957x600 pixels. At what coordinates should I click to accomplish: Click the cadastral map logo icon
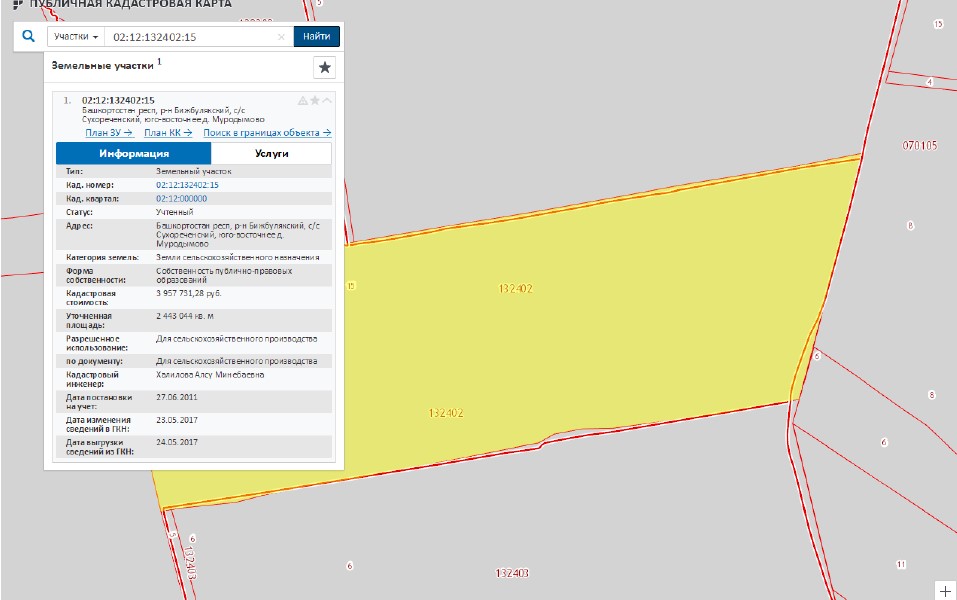(x=17, y=4)
